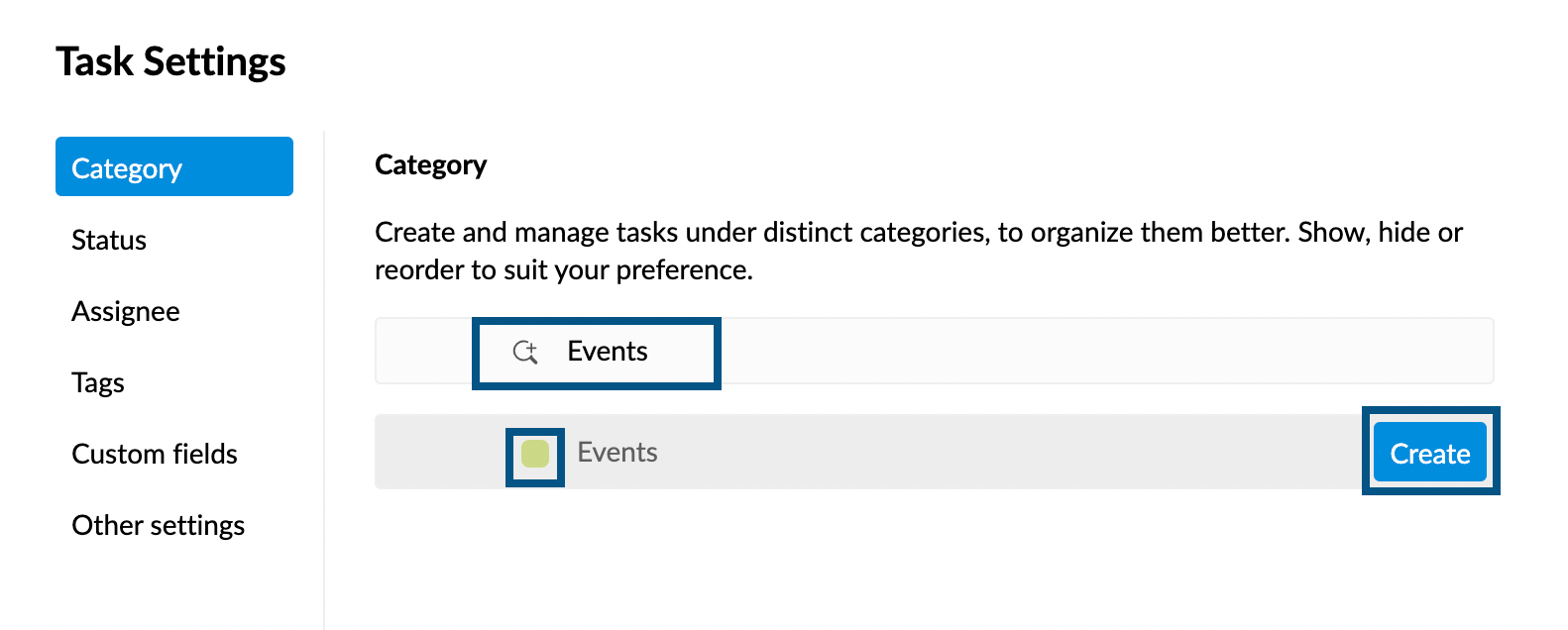Click the Create button for the Events category
This screenshot has height=630, width=1568.
[x=1429, y=453]
